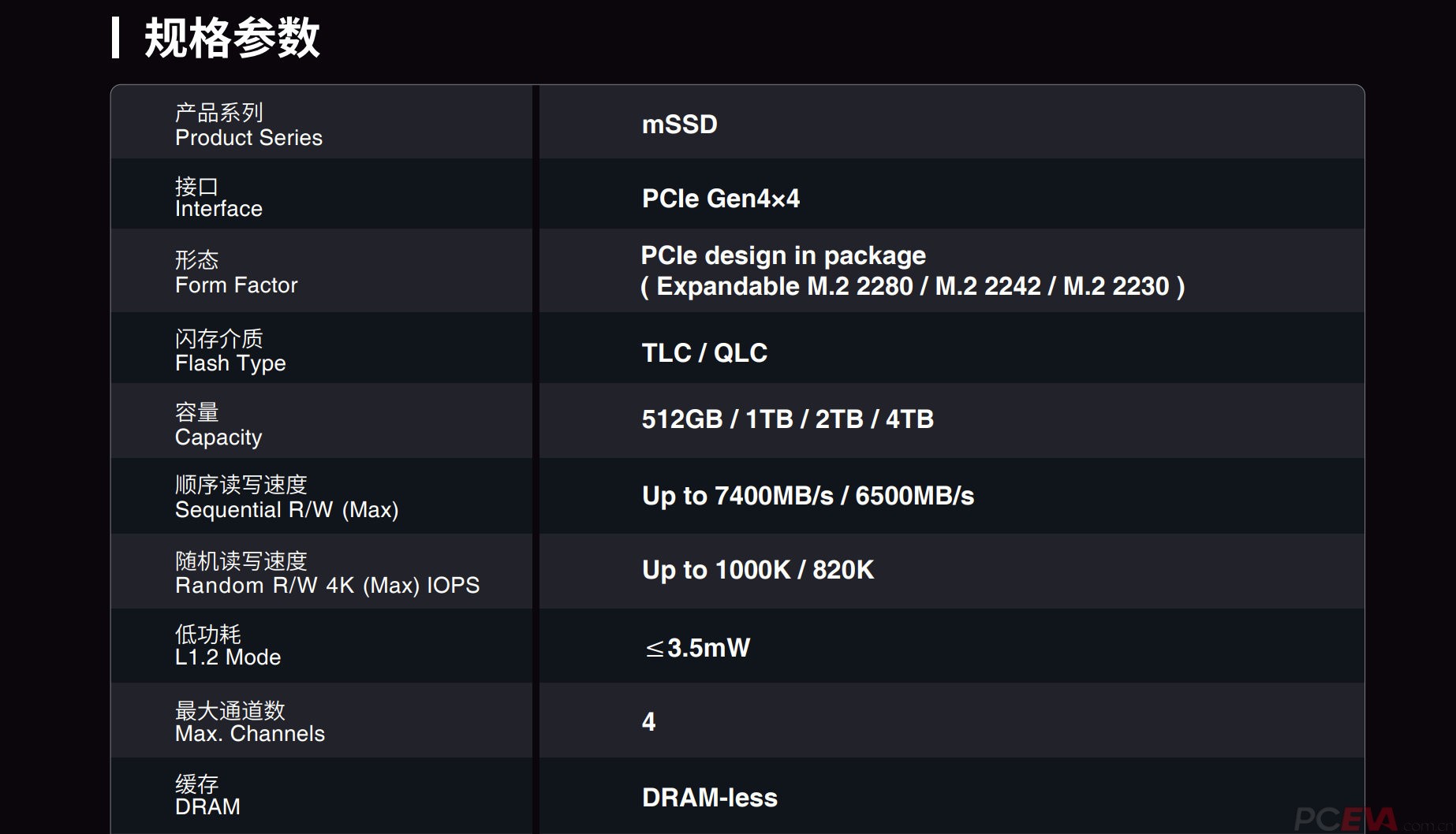Click the Expandable M.2 2280 line
Image resolution: width=1456 pixels, height=834 pixels.
click(x=912, y=286)
